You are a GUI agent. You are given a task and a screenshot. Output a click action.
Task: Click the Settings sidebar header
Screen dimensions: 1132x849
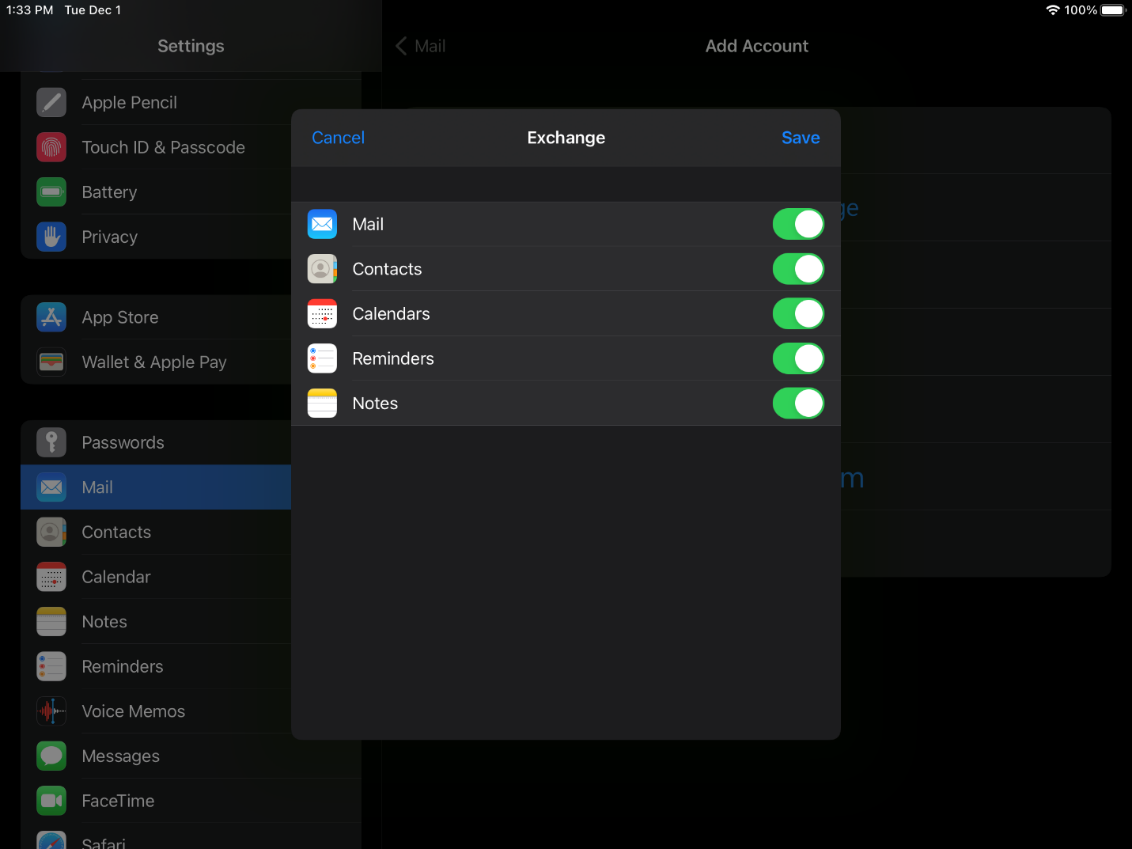(191, 45)
